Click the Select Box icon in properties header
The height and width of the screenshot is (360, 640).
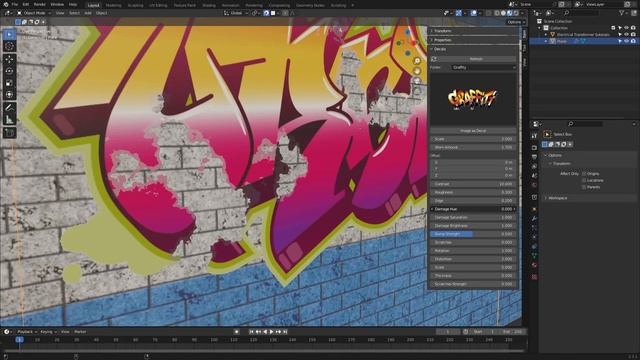point(547,134)
